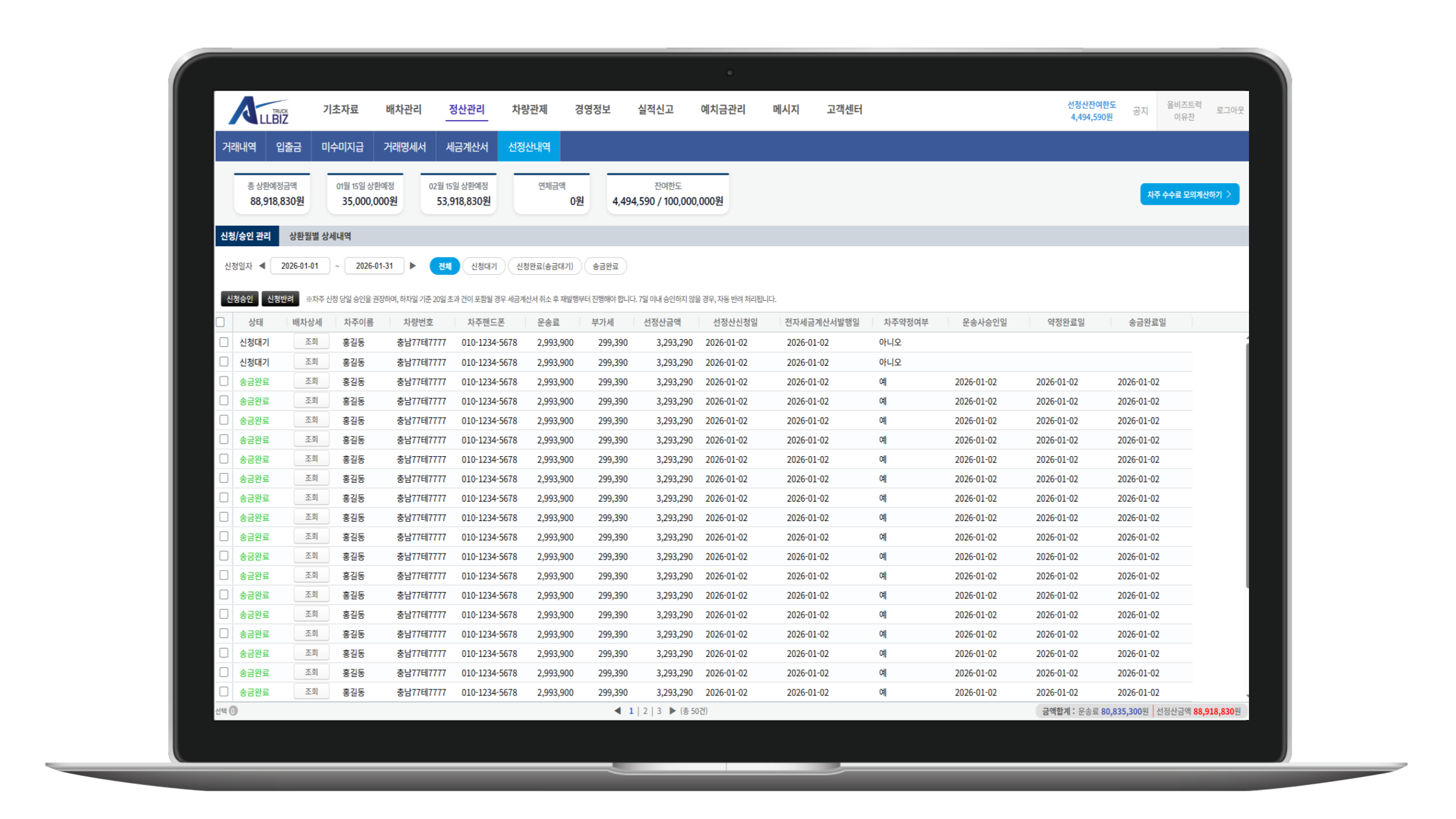The image size is (1456, 819).
Task: Open the 배차관리 top menu
Action: [x=403, y=110]
